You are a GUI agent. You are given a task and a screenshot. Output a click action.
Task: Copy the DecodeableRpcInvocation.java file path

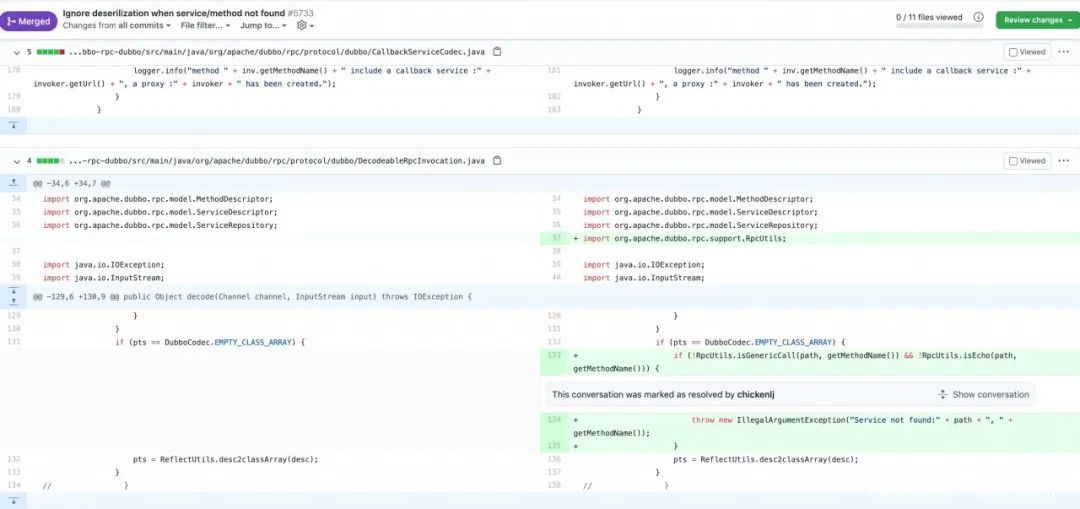tap(497, 160)
